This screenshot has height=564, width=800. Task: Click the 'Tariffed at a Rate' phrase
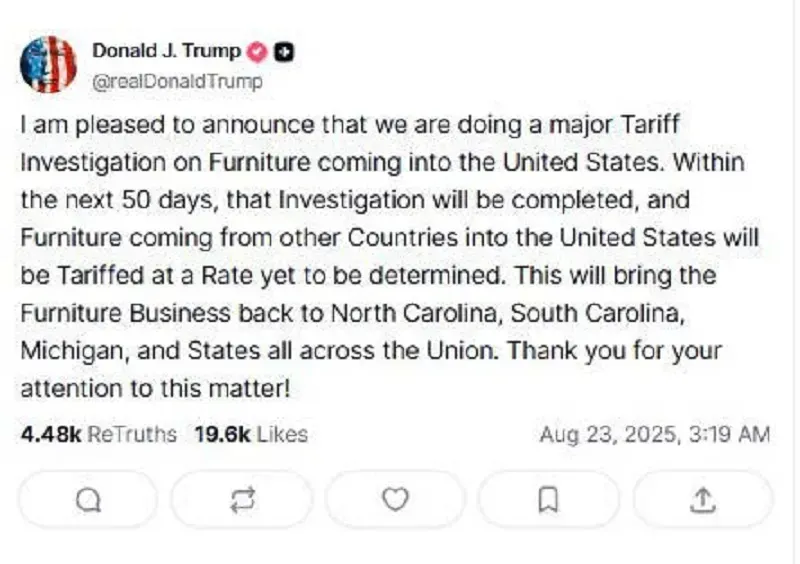click(x=155, y=276)
